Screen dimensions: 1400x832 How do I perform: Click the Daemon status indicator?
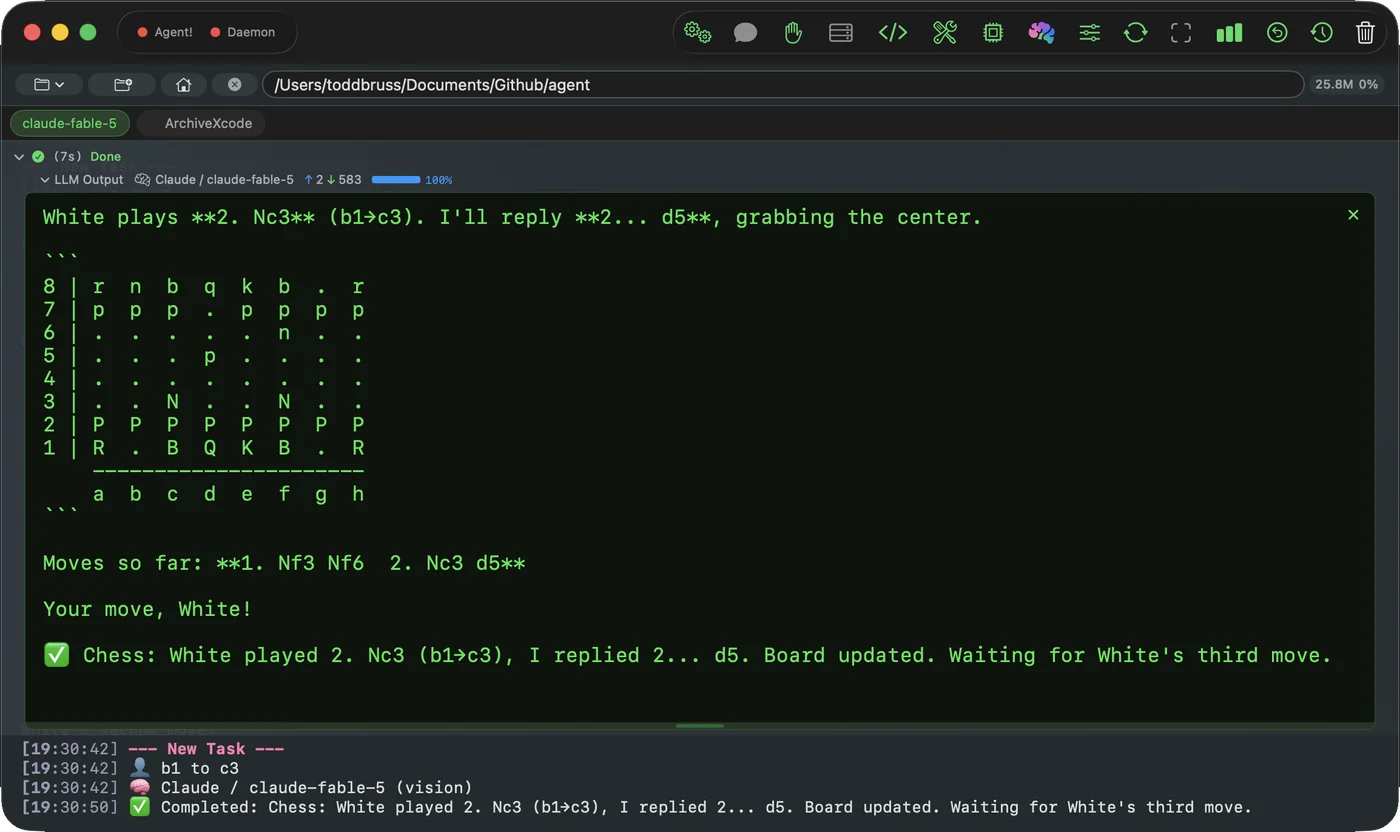tap(243, 32)
